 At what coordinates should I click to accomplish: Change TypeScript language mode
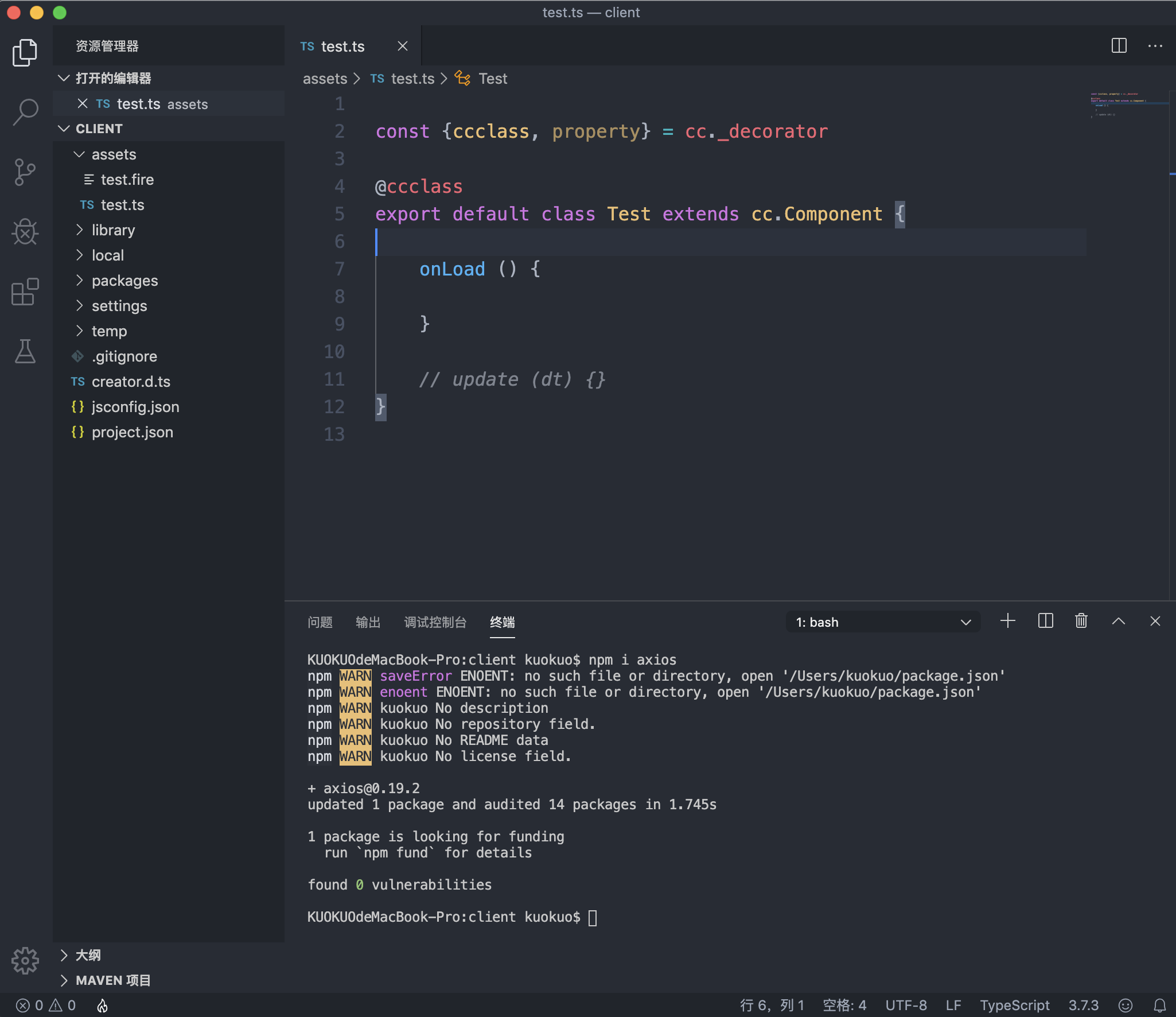click(x=1014, y=1006)
